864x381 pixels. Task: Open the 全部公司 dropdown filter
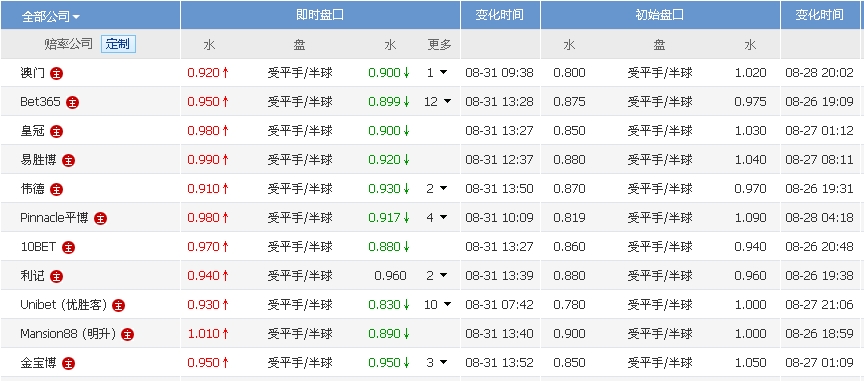pos(51,17)
